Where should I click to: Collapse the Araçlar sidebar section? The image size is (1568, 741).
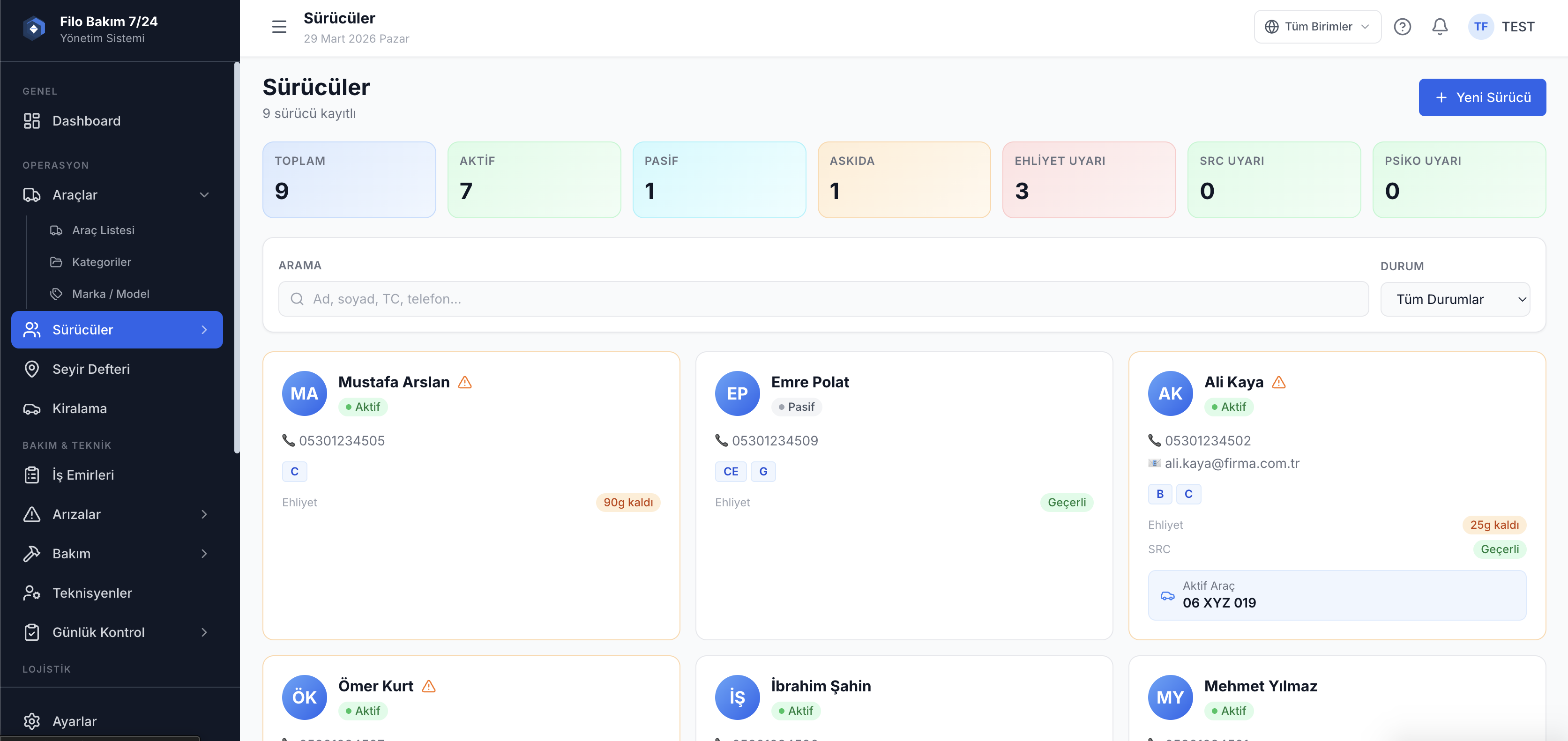(204, 195)
